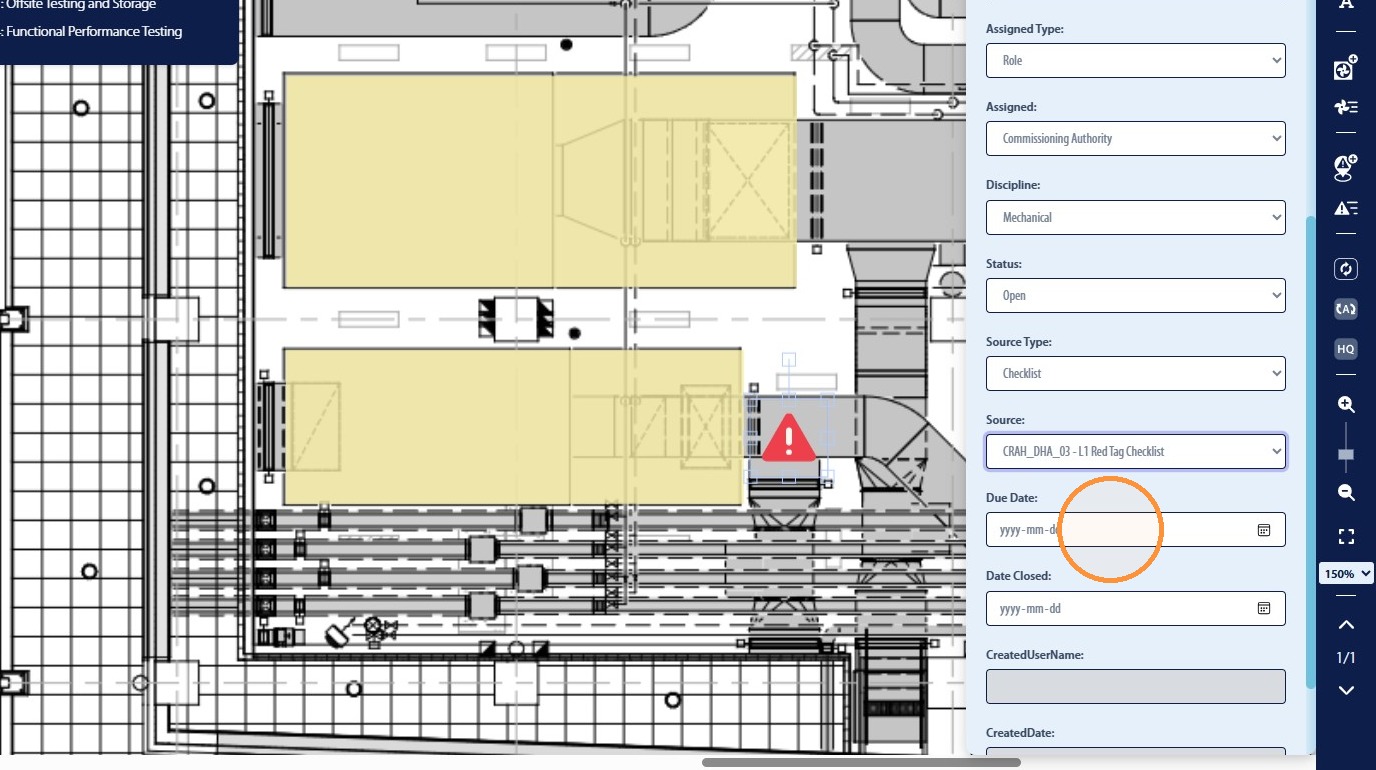
Task: Click the add equipment fan icon
Action: pyautogui.click(x=1346, y=68)
